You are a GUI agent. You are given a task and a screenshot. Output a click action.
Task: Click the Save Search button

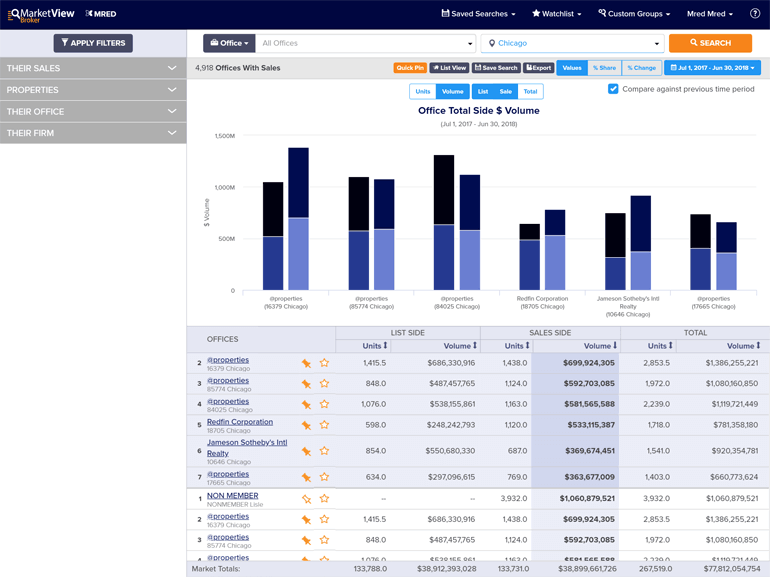point(496,68)
